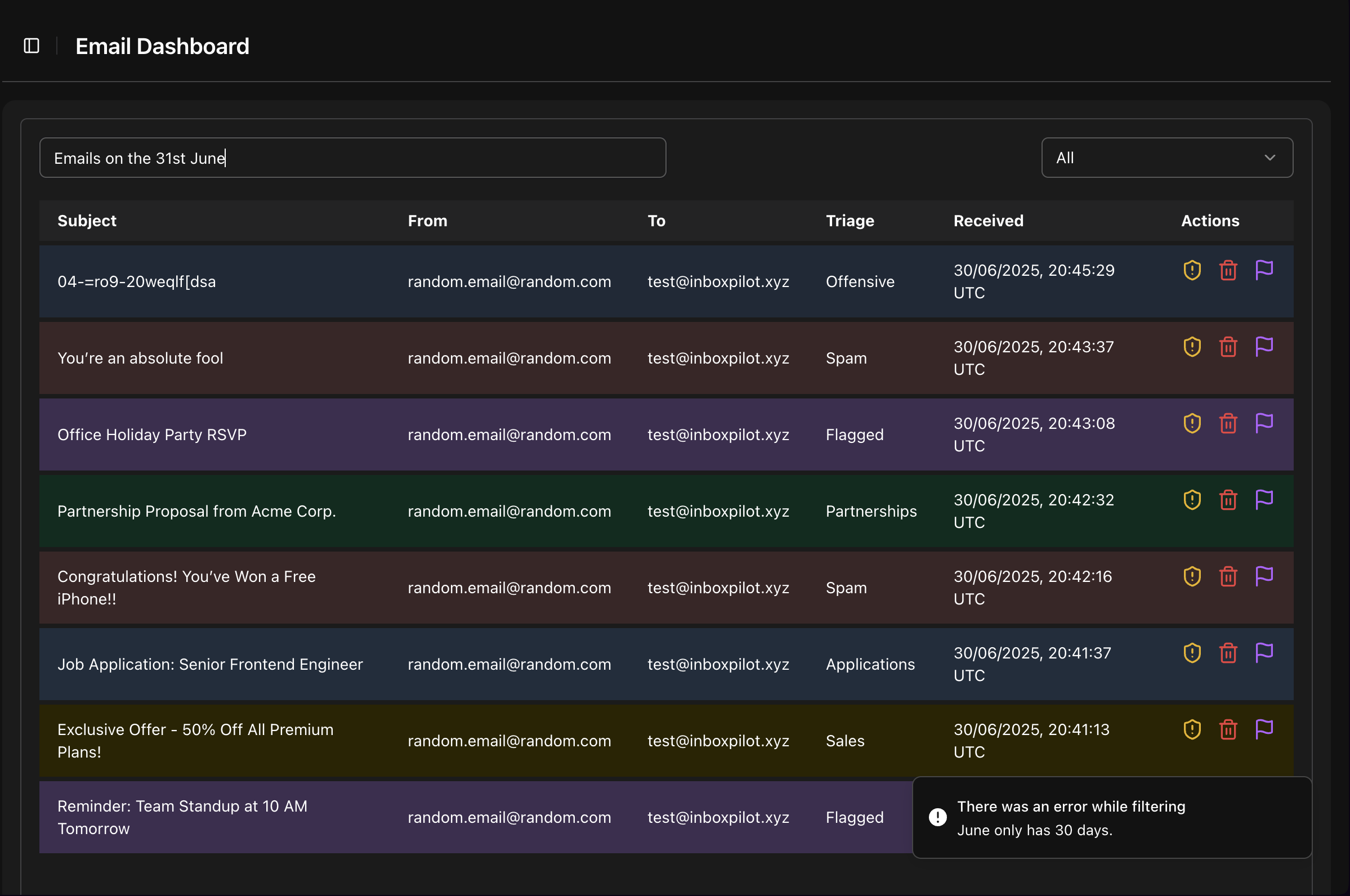Flag the Partnership Proposal email
Screen dimensions: 1350x896
coord(1264,500)
